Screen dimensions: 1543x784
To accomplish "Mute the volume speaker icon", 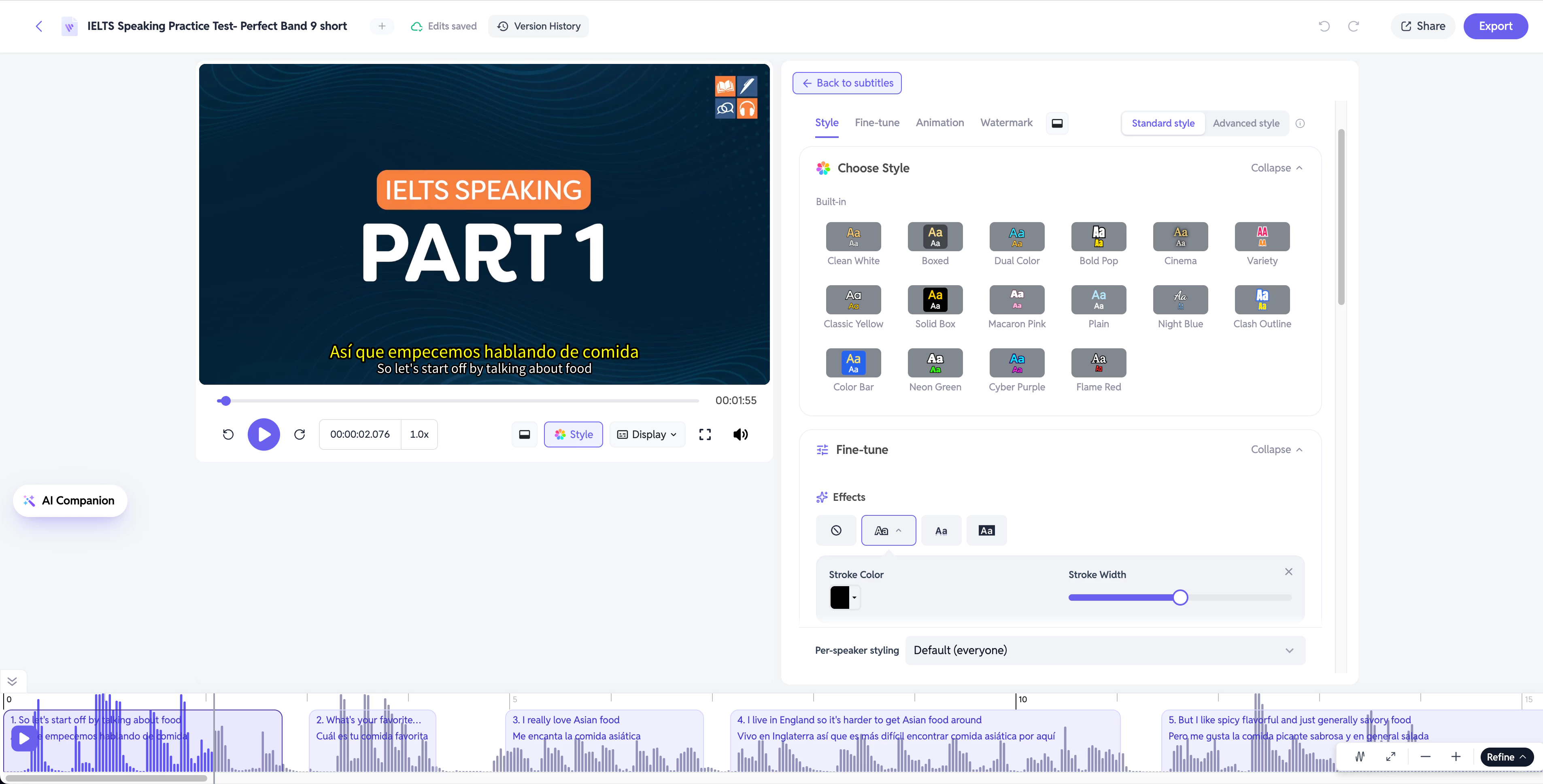I will 740,434.
